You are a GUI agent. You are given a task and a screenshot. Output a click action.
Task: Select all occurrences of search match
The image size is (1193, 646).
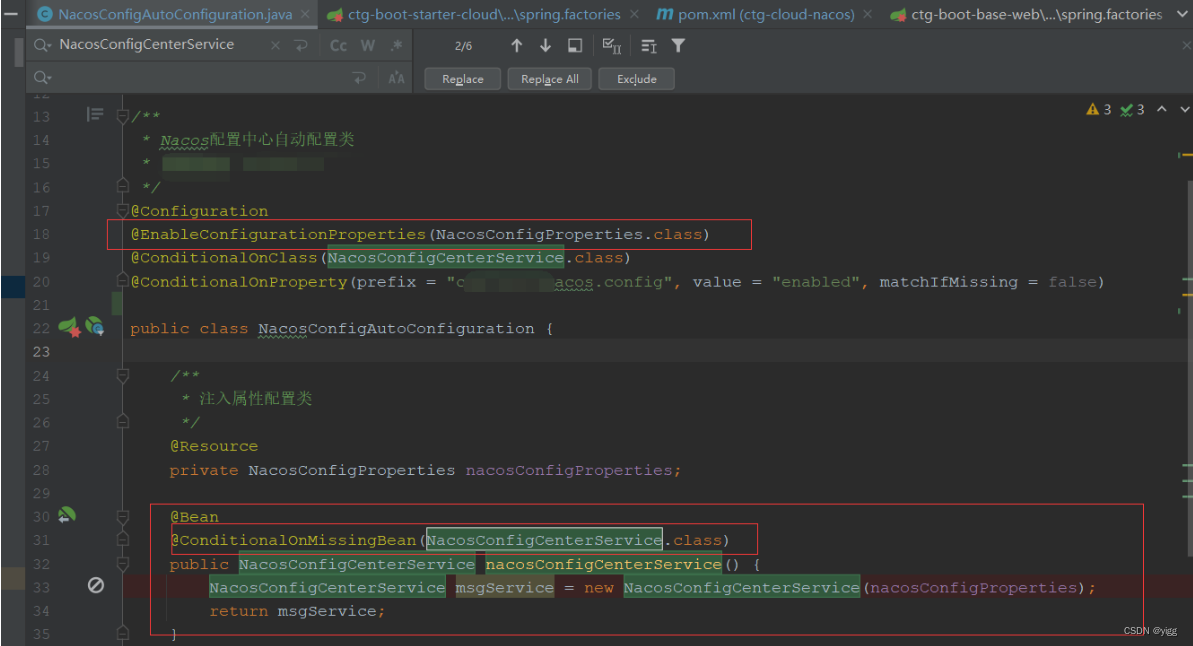coord(610,45)
